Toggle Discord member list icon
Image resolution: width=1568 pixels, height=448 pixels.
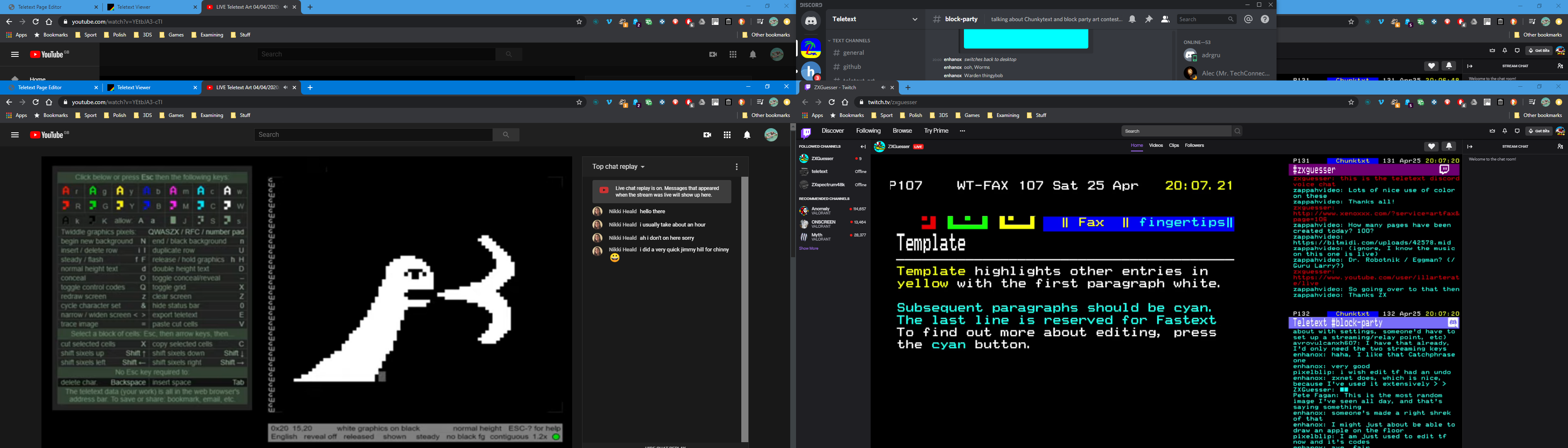[x=1165, y=19]
